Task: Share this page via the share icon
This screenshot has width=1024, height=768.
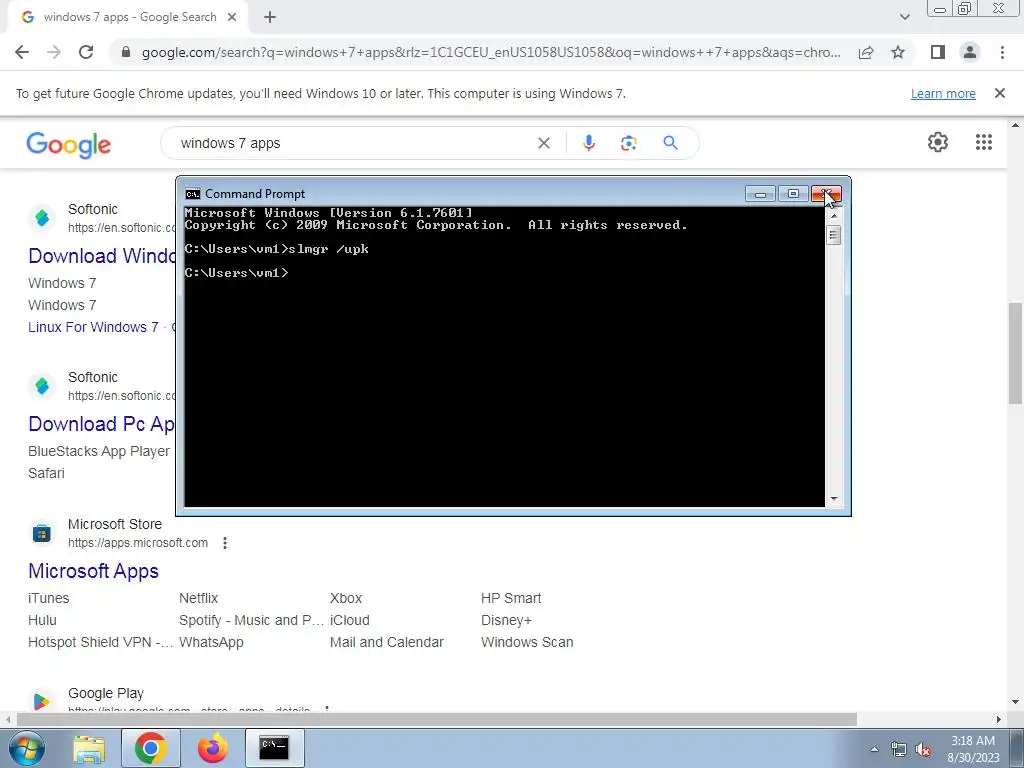Action: click(x=866, y=52)
